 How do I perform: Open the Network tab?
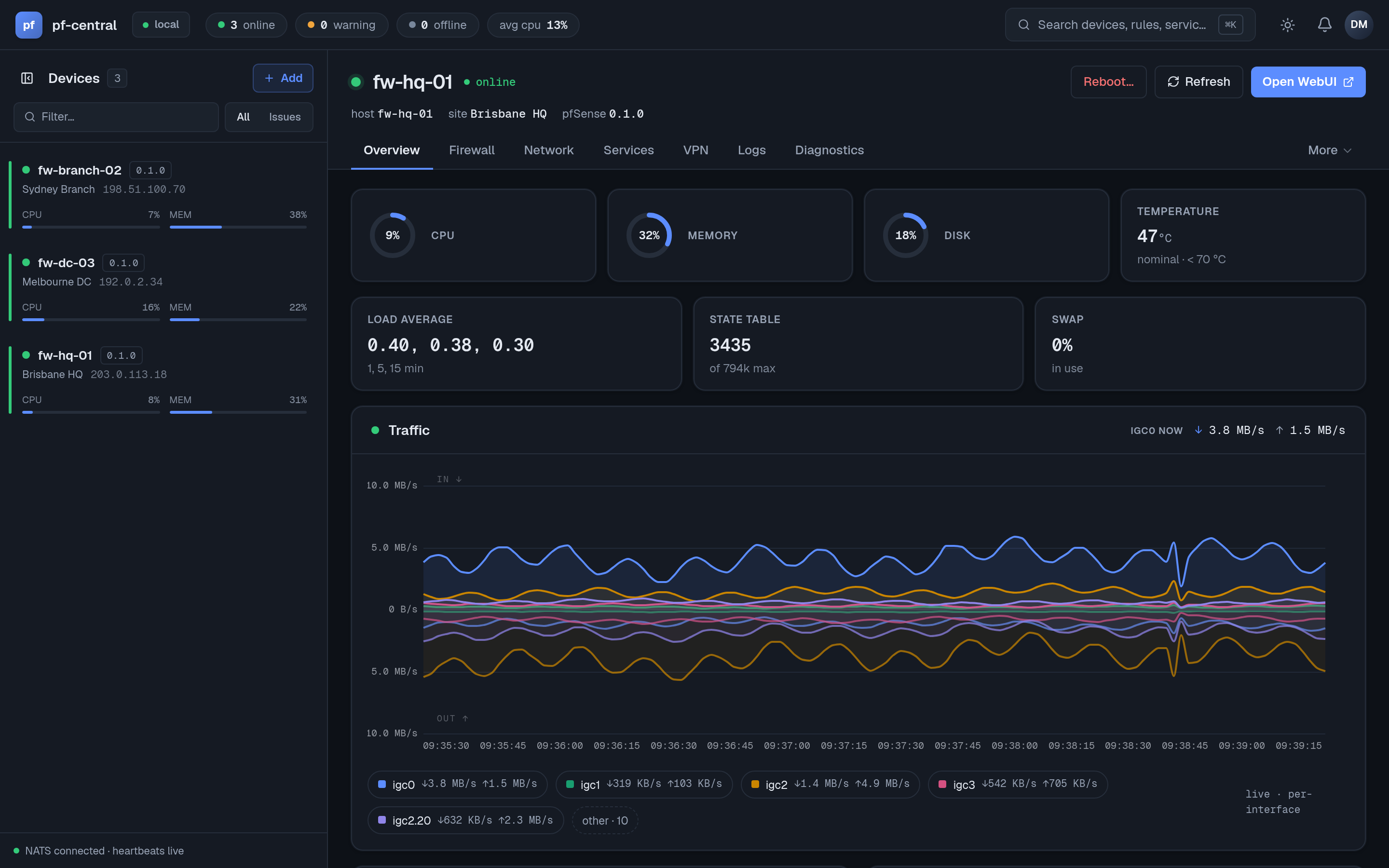point(549,150)
